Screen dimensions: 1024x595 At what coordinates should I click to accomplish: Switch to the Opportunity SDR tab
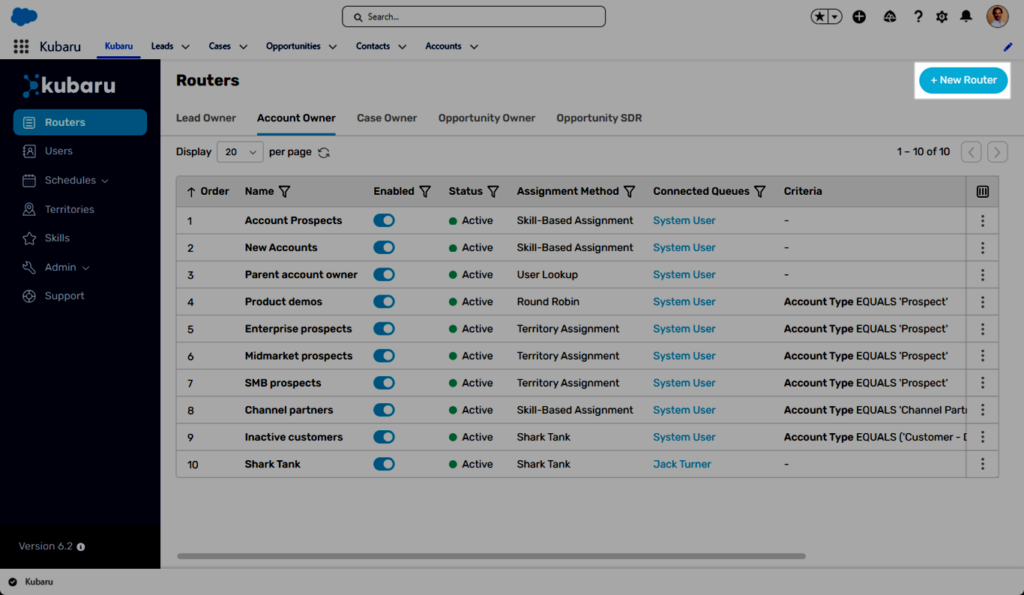pyautogui.click(x=599, y=118)
